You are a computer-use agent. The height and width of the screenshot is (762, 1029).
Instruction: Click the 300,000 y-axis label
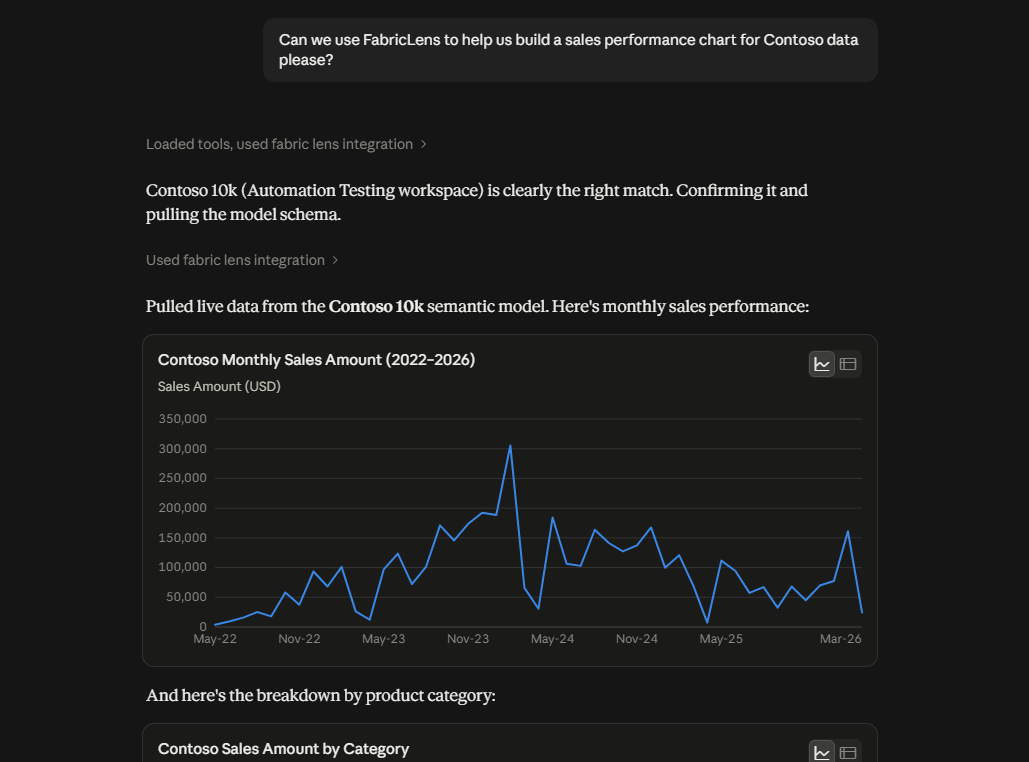(182, 449)
